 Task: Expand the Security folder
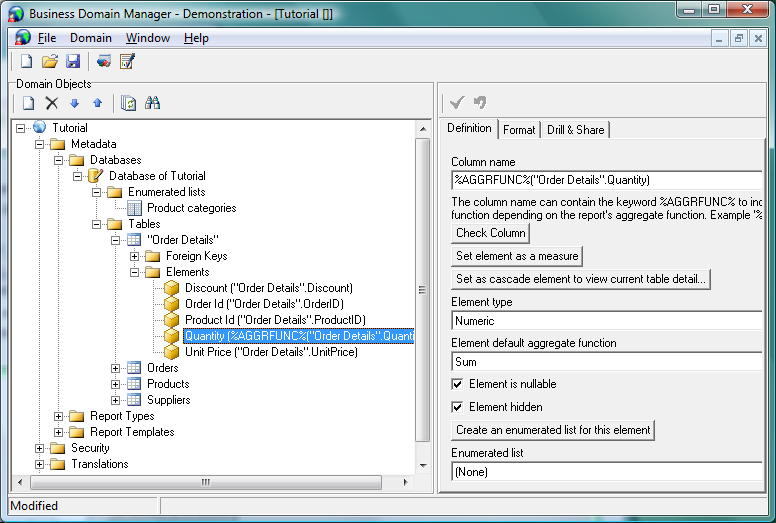pos(40,448)
